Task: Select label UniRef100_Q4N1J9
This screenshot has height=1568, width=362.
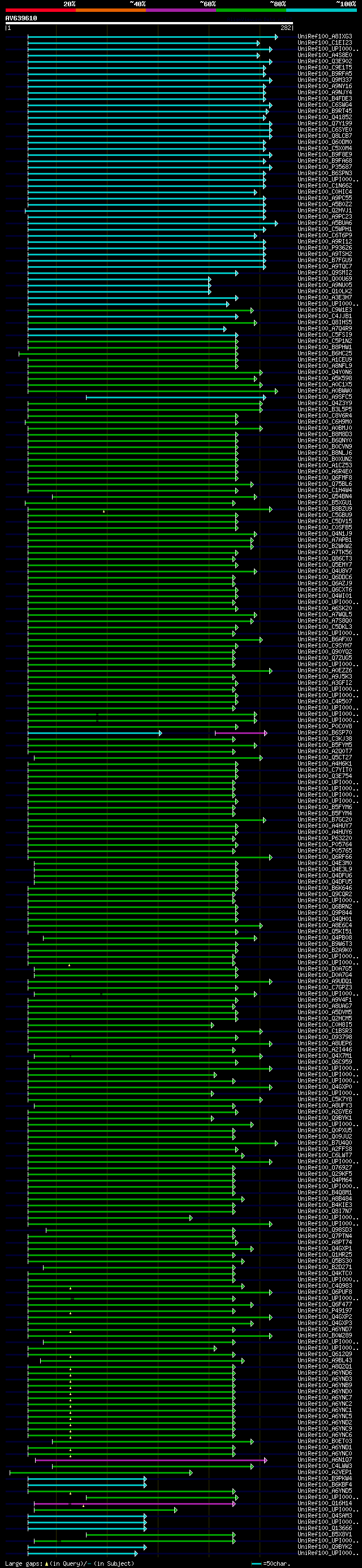Action: click(x=325, y=534)
